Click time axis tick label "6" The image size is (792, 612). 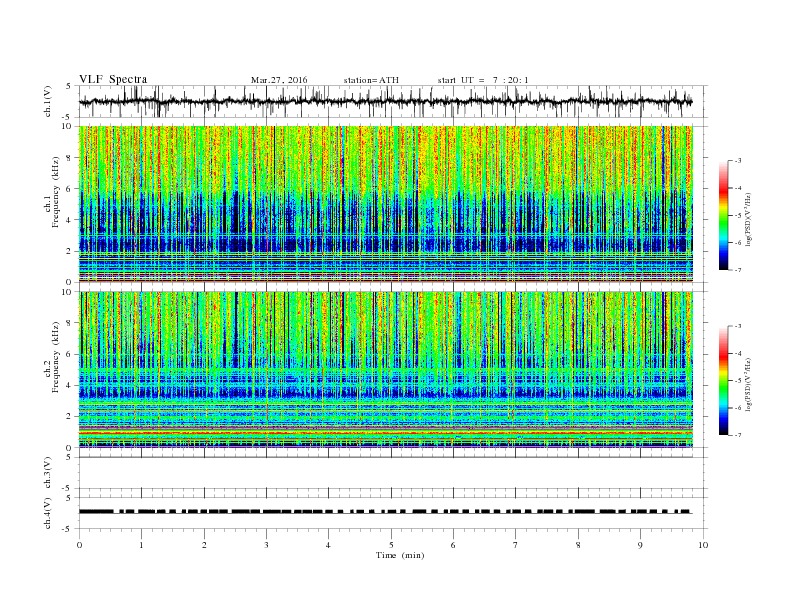(453, 545)
